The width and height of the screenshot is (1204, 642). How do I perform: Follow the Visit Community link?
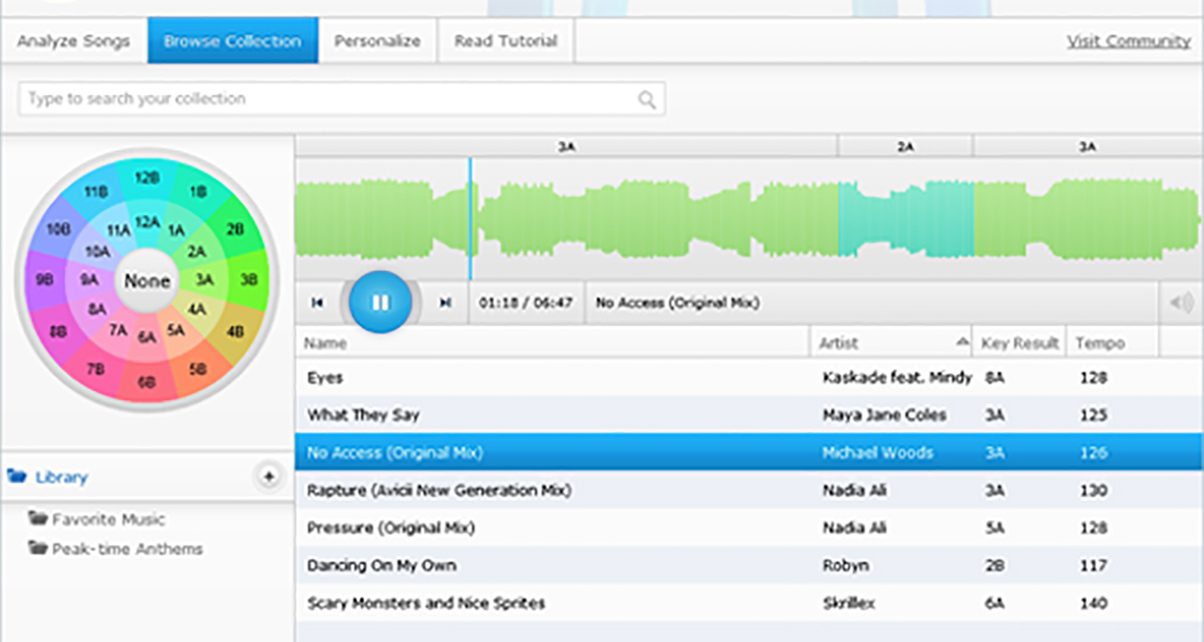1128,42
